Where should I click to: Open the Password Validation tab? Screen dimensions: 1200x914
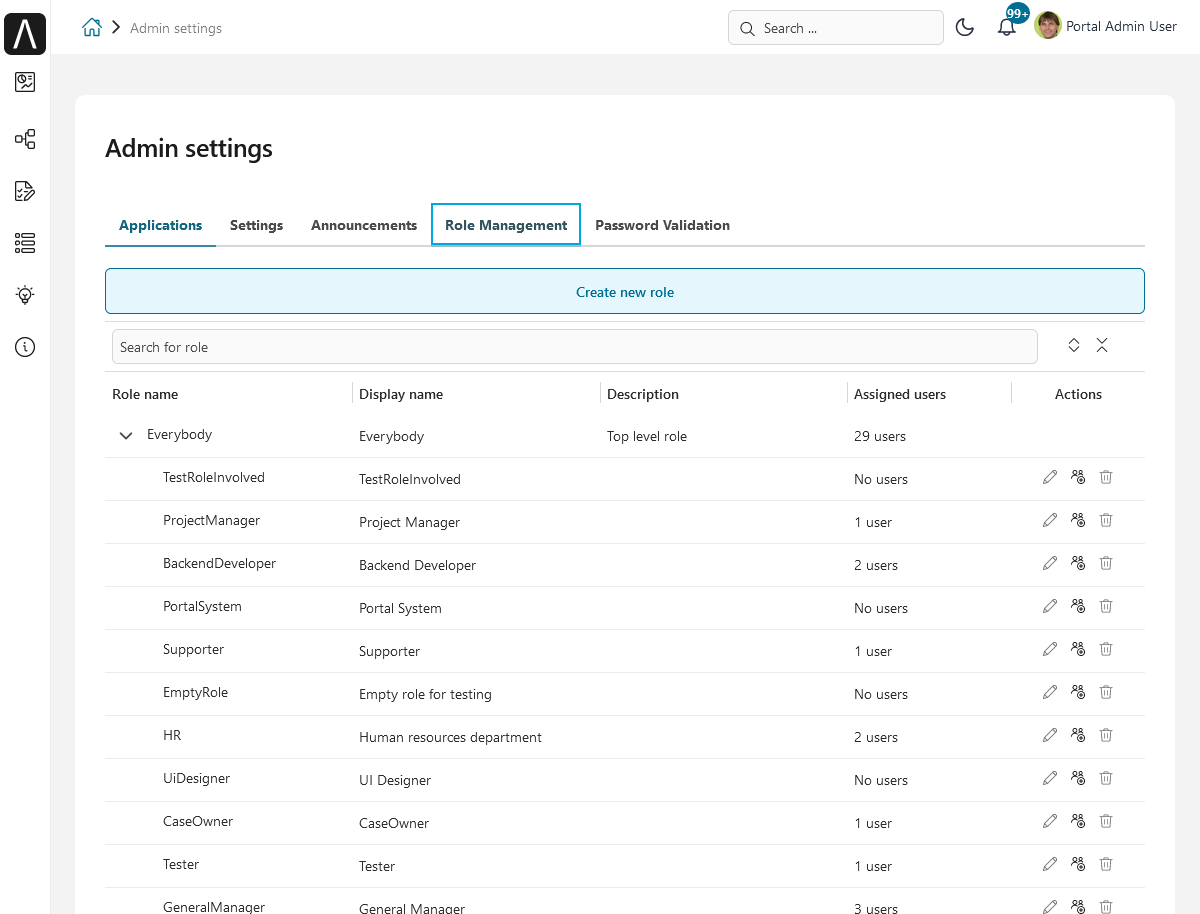click(662, 225)
